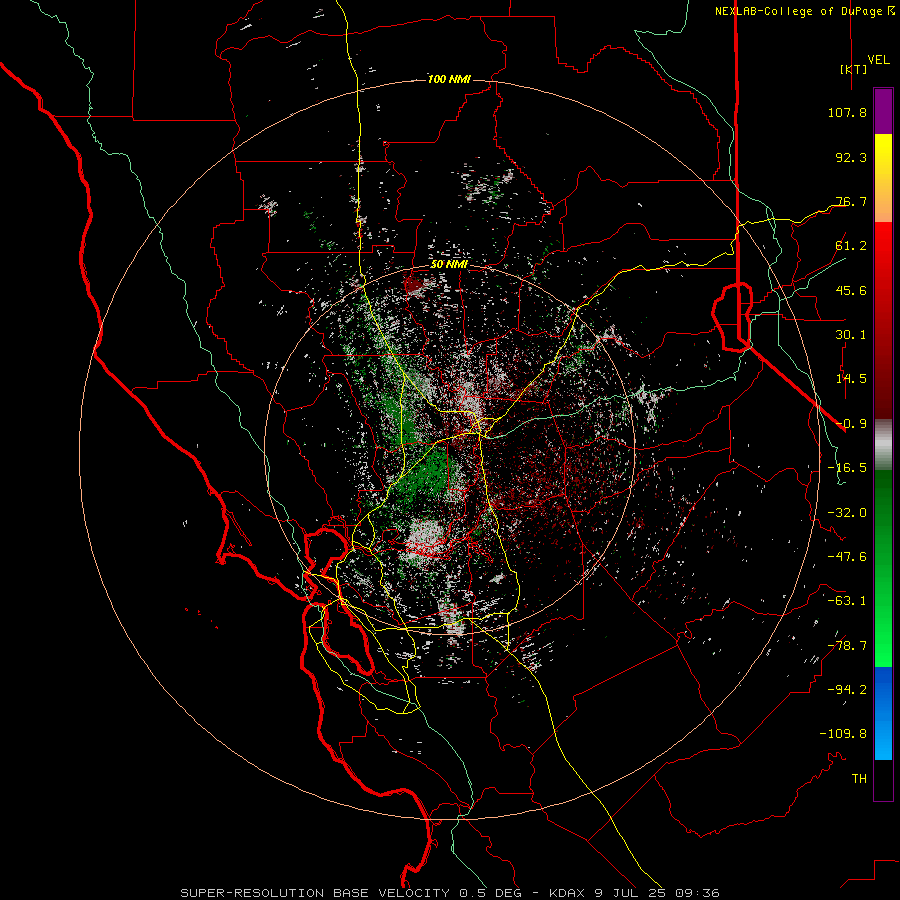Click the -47.6 velocity scale value
This screenshot has width=900, height=900.
tap(847, 557)
